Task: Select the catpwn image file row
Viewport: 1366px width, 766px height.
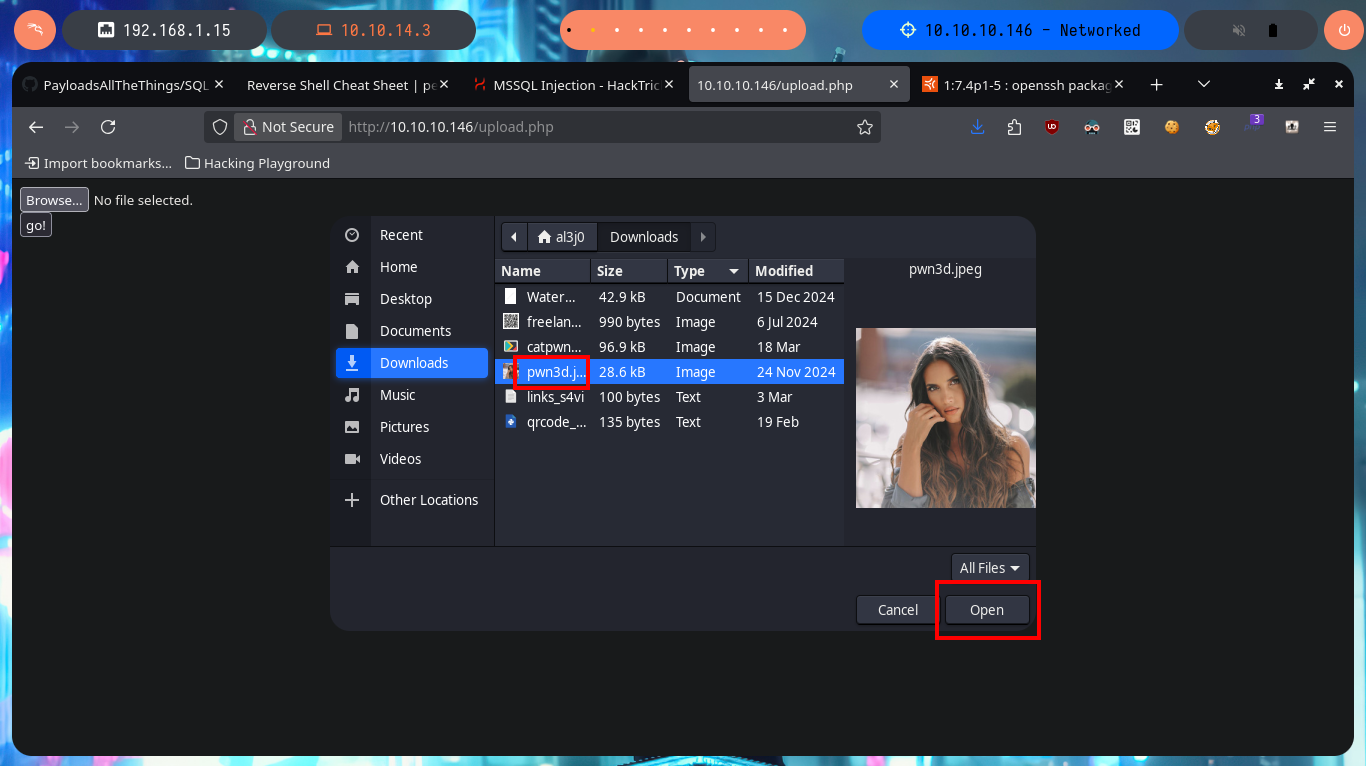Action: [670, 347]
